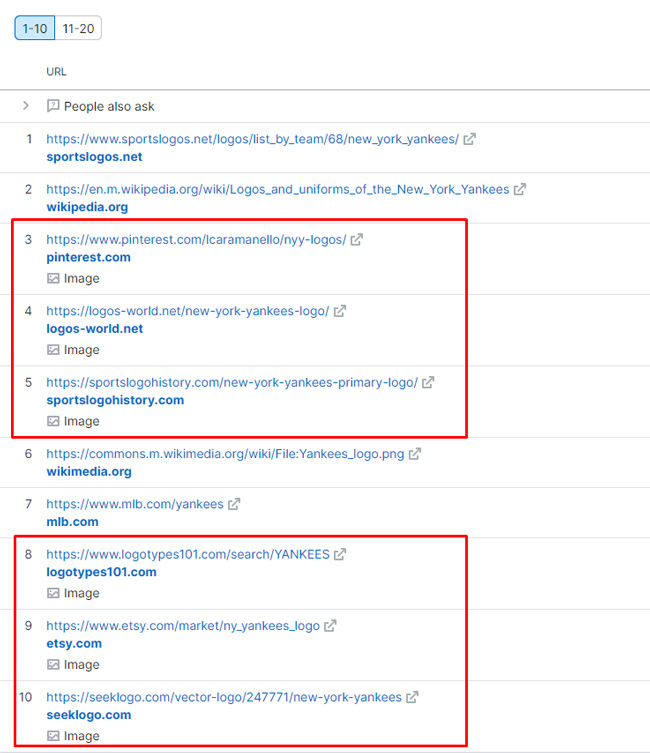Open external link icon for logos-world.net URL
Screen dimensions: 650x753
click(340, 311)
